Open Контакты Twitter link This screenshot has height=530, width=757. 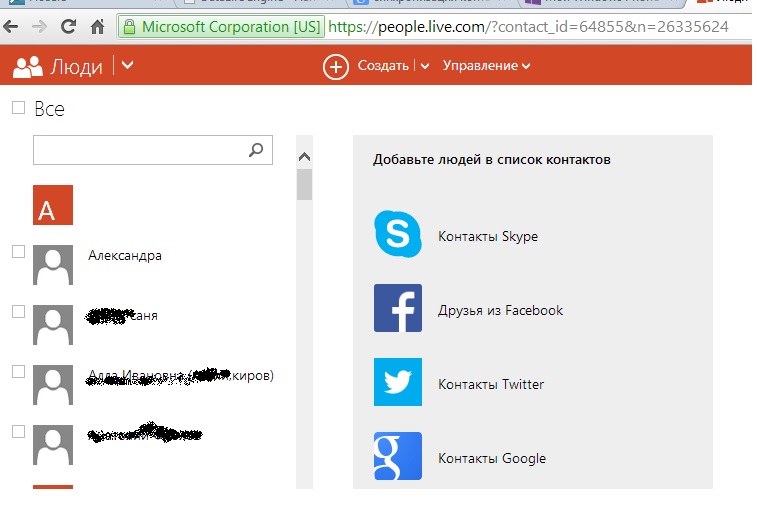click(491, 384)
